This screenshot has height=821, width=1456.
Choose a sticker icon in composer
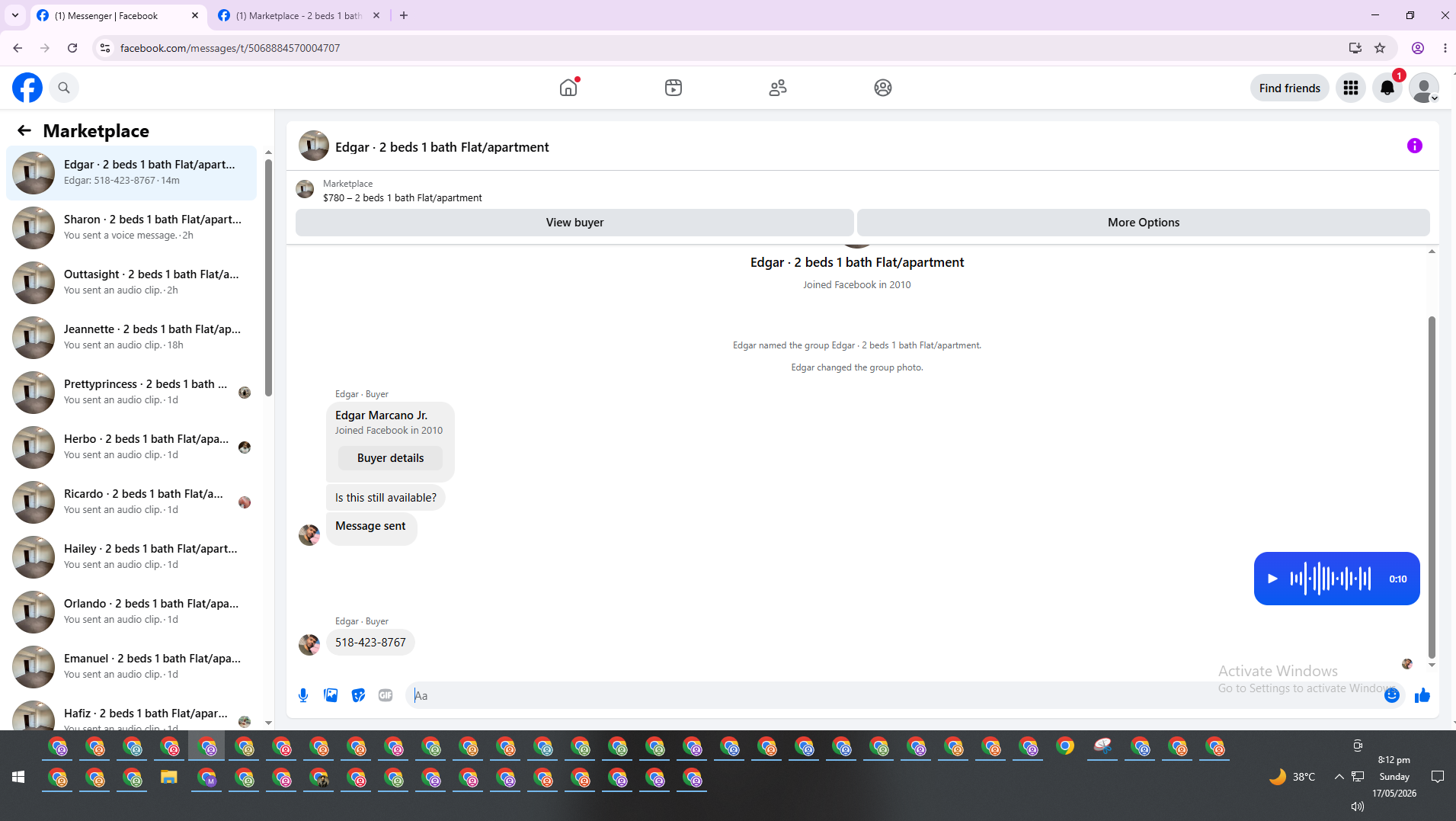(358, 695)
